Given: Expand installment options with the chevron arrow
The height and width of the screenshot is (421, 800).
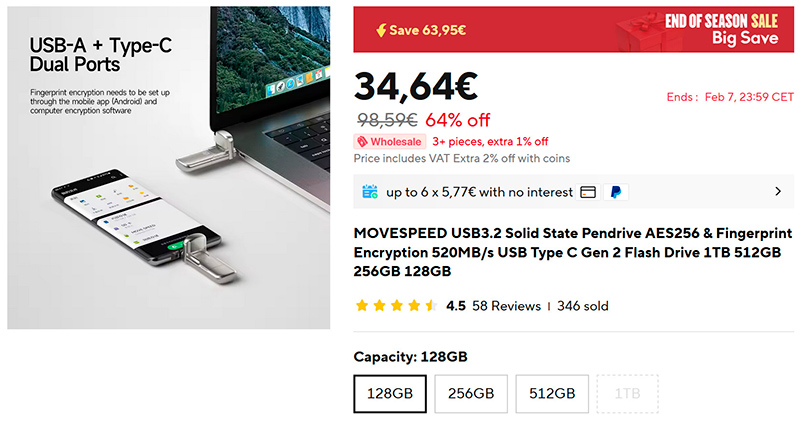Looking at the screenshot, I should tap(778, 191).
